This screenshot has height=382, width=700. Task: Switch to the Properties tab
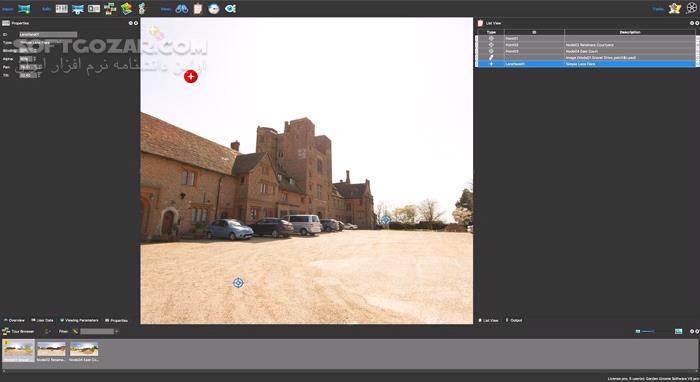pos(117,320)
